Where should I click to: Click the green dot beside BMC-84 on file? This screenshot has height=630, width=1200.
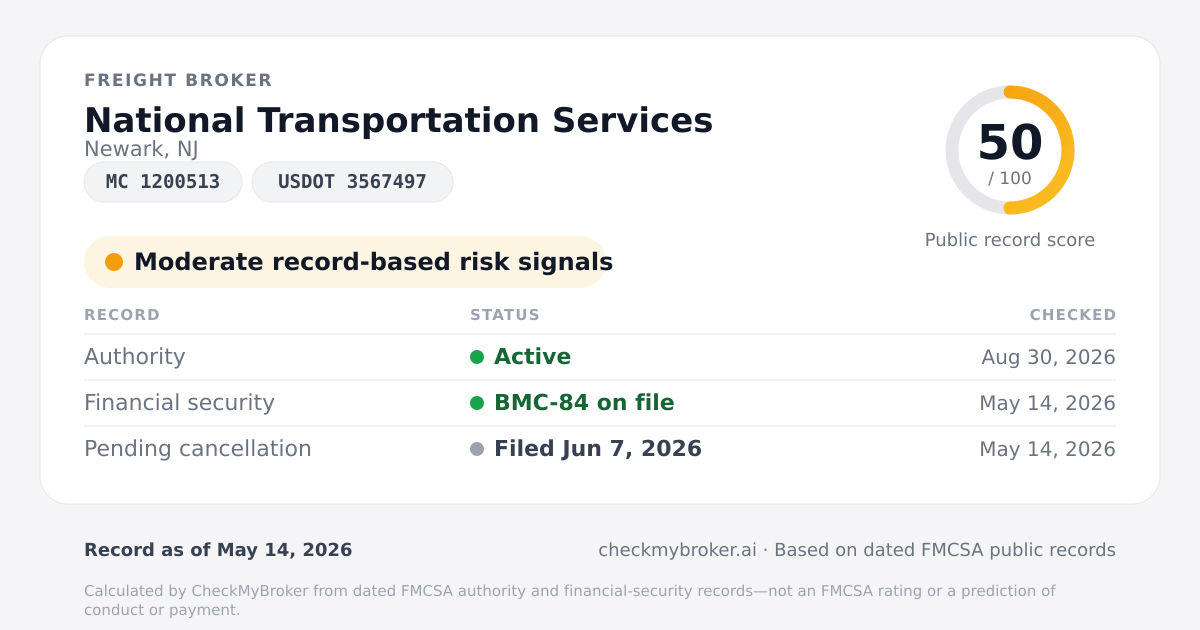coord(477,403)
